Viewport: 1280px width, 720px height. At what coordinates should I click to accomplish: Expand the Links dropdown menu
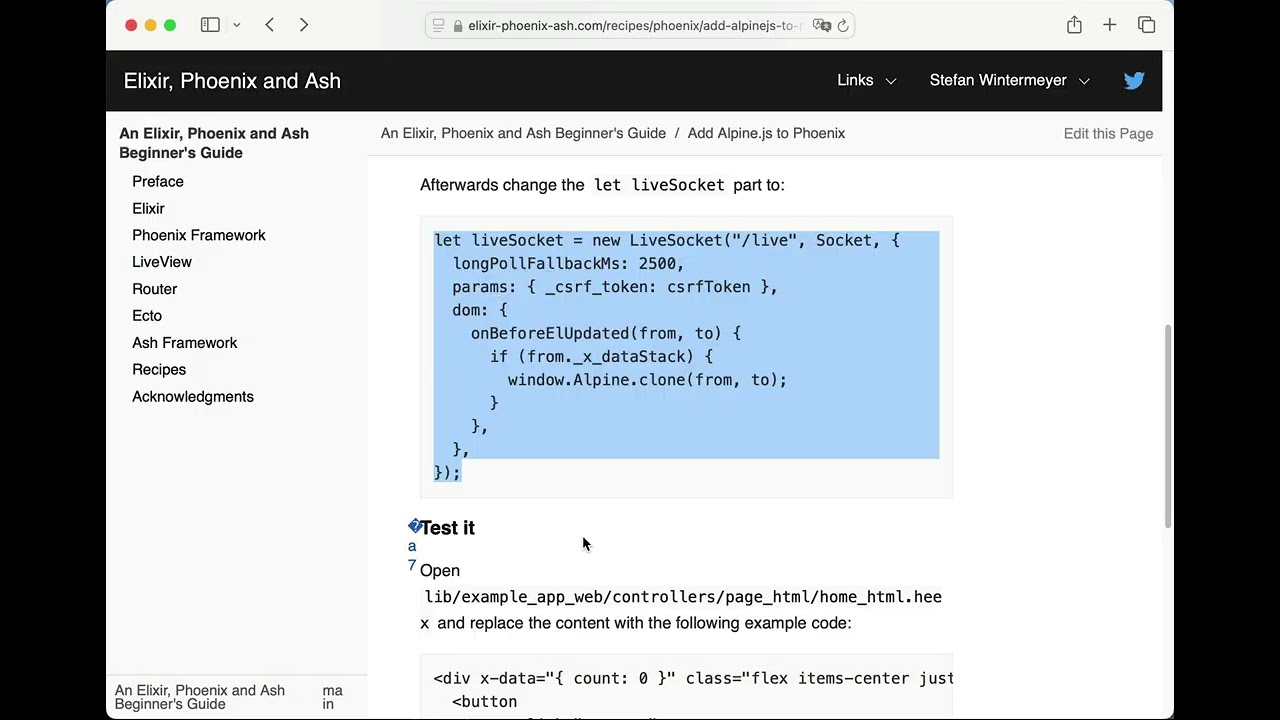coord(866,81)
